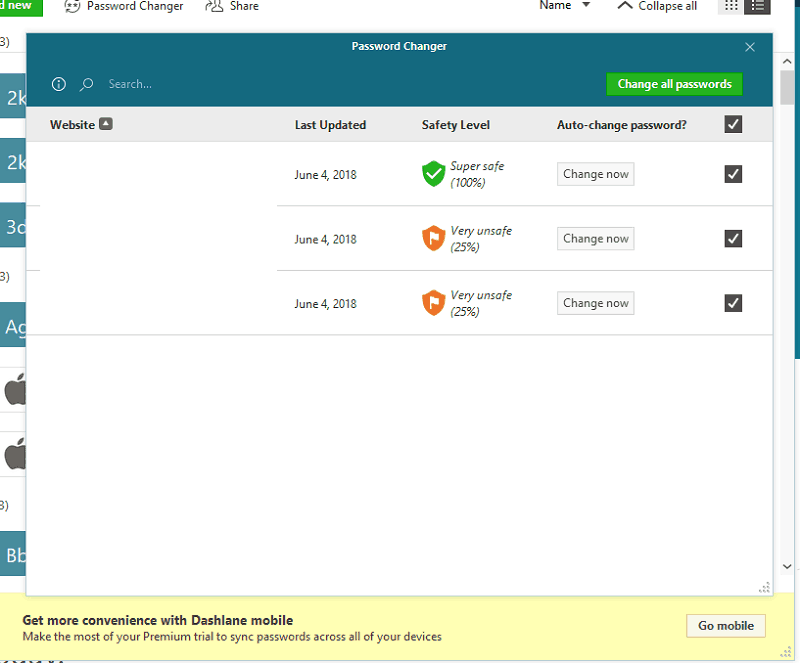800x663 pixels.
Task: Close the Password Changer dialog
Action: coord(749,47)
